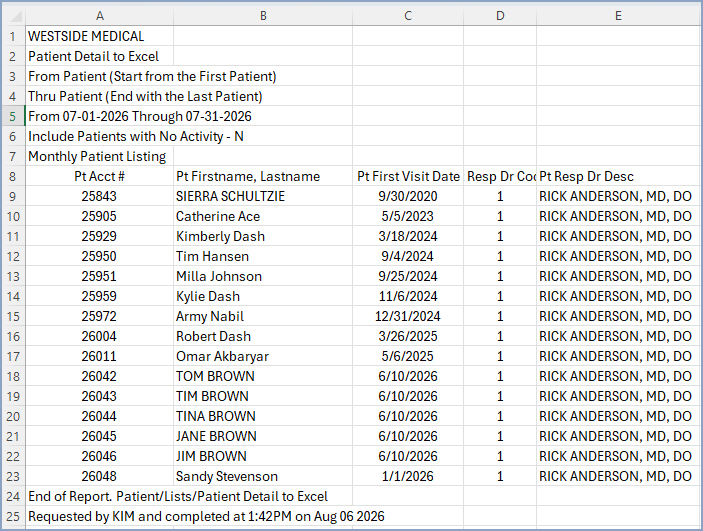Click account number 25972
Screen dimensions: 703x531
tap(100, 317)
